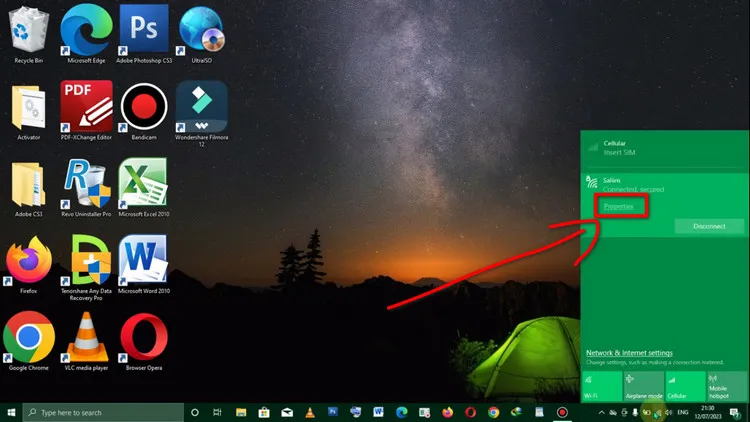Select the Tenorshare Any Data Recovery Pro icon

click(87, 268)
